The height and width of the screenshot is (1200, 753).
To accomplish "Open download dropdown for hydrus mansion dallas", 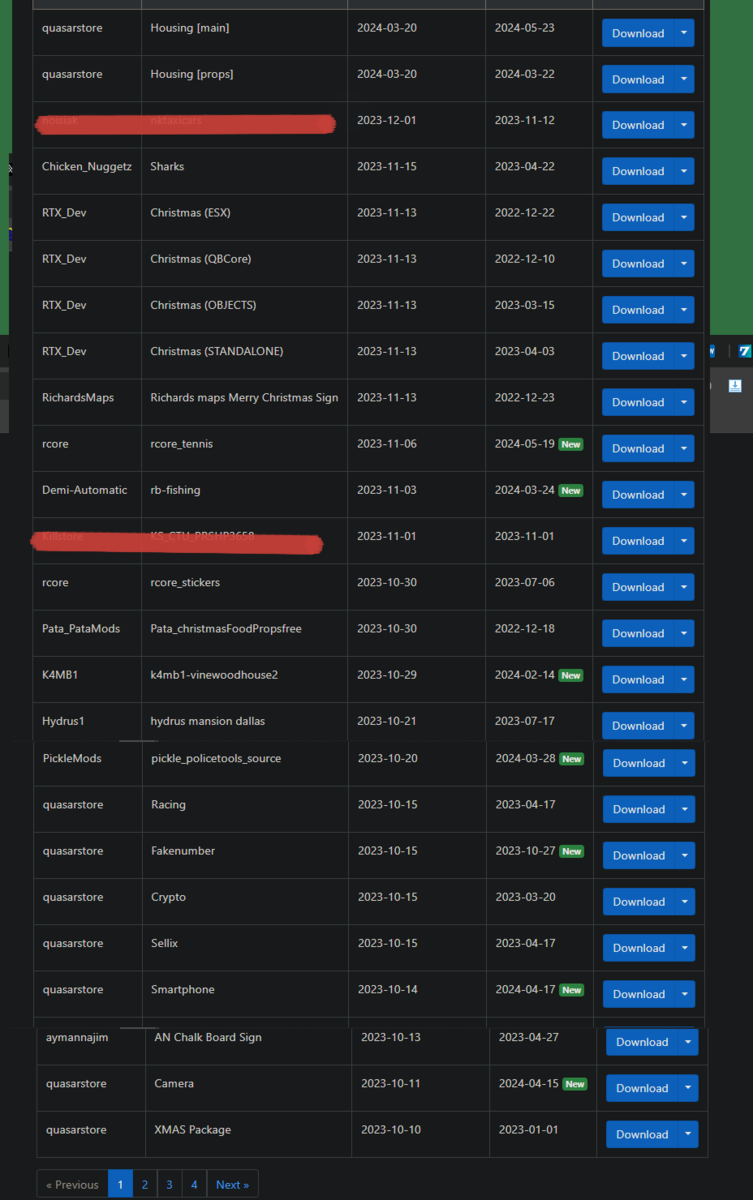I will [684, 725].
